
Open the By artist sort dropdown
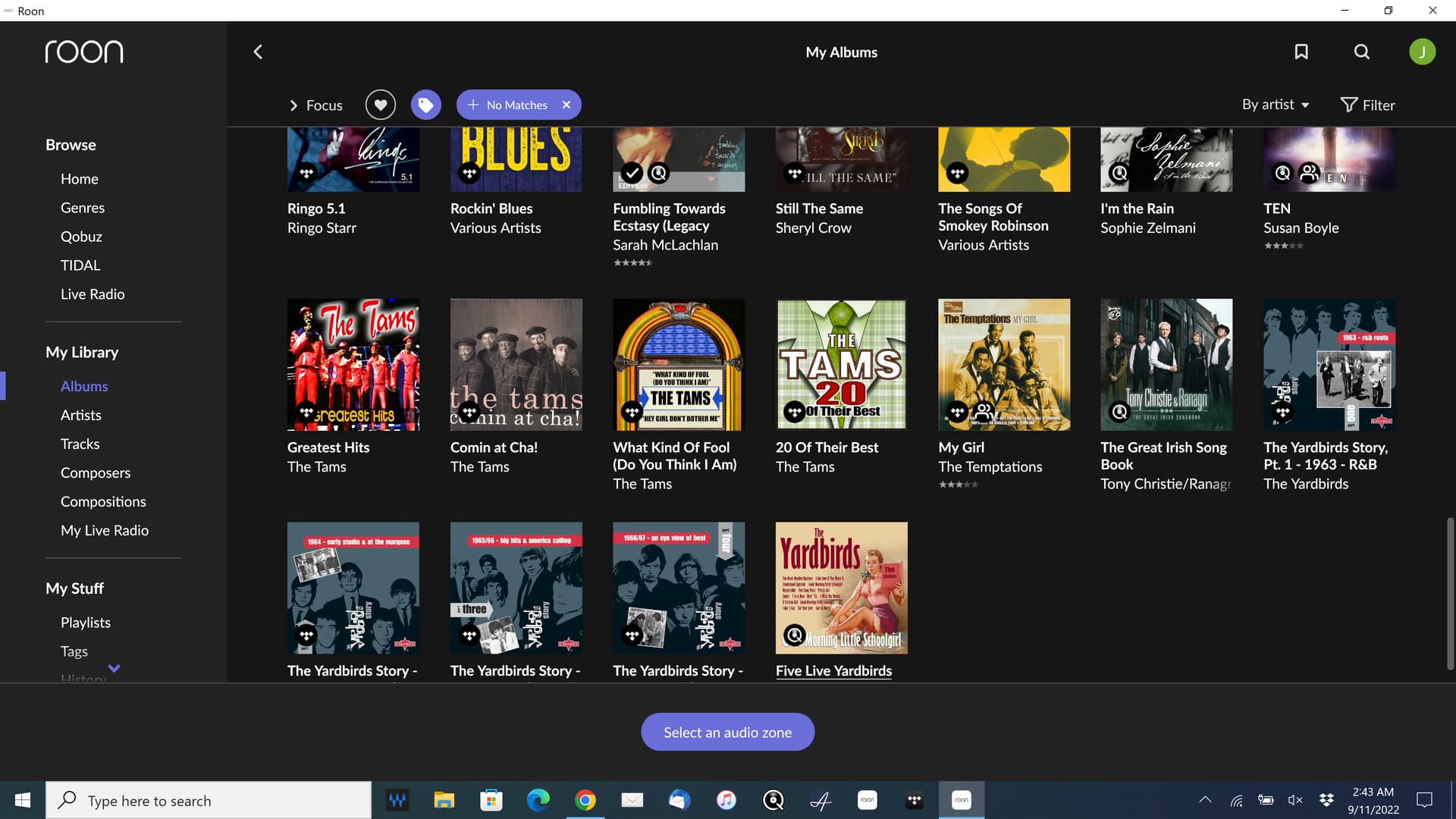click(x=1276, y=105)
